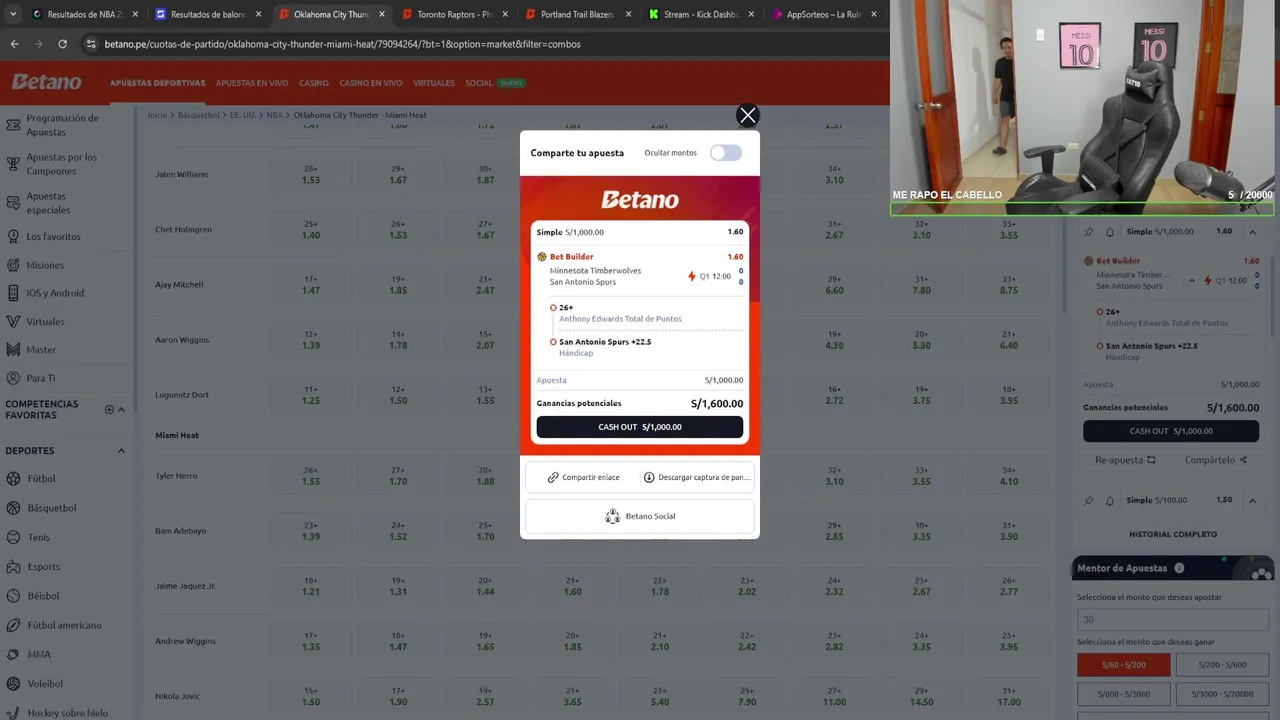Click the stake amount input field
1280x720 pixels.
click(x=1172, y=620)
